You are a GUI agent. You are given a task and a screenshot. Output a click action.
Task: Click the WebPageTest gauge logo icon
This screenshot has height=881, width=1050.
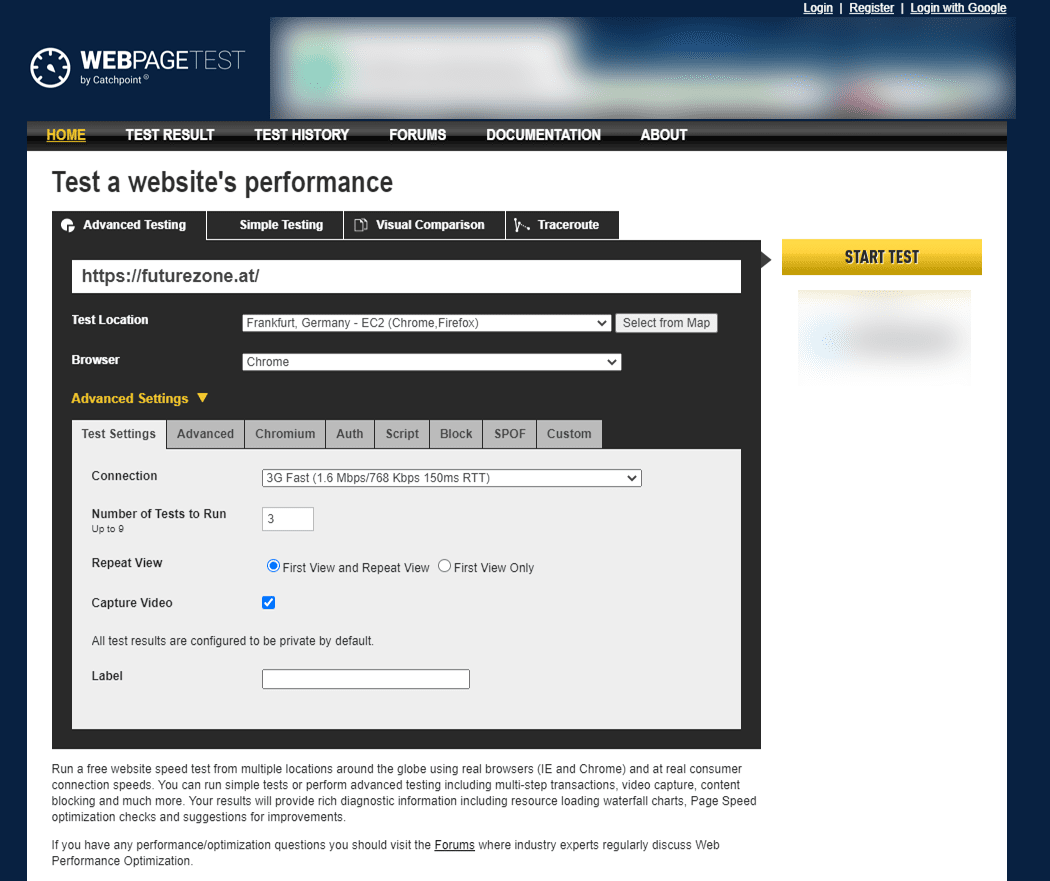coord(50,68)
